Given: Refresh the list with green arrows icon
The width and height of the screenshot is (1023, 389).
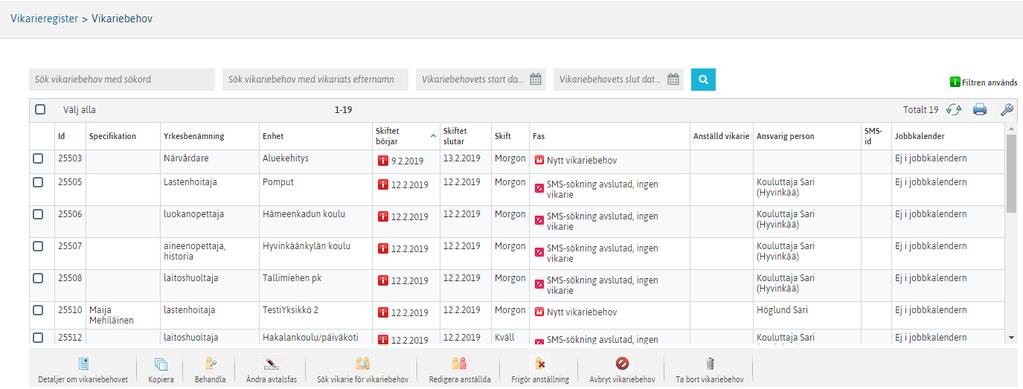Looking at the screenshot, I should tap(954, 110).
